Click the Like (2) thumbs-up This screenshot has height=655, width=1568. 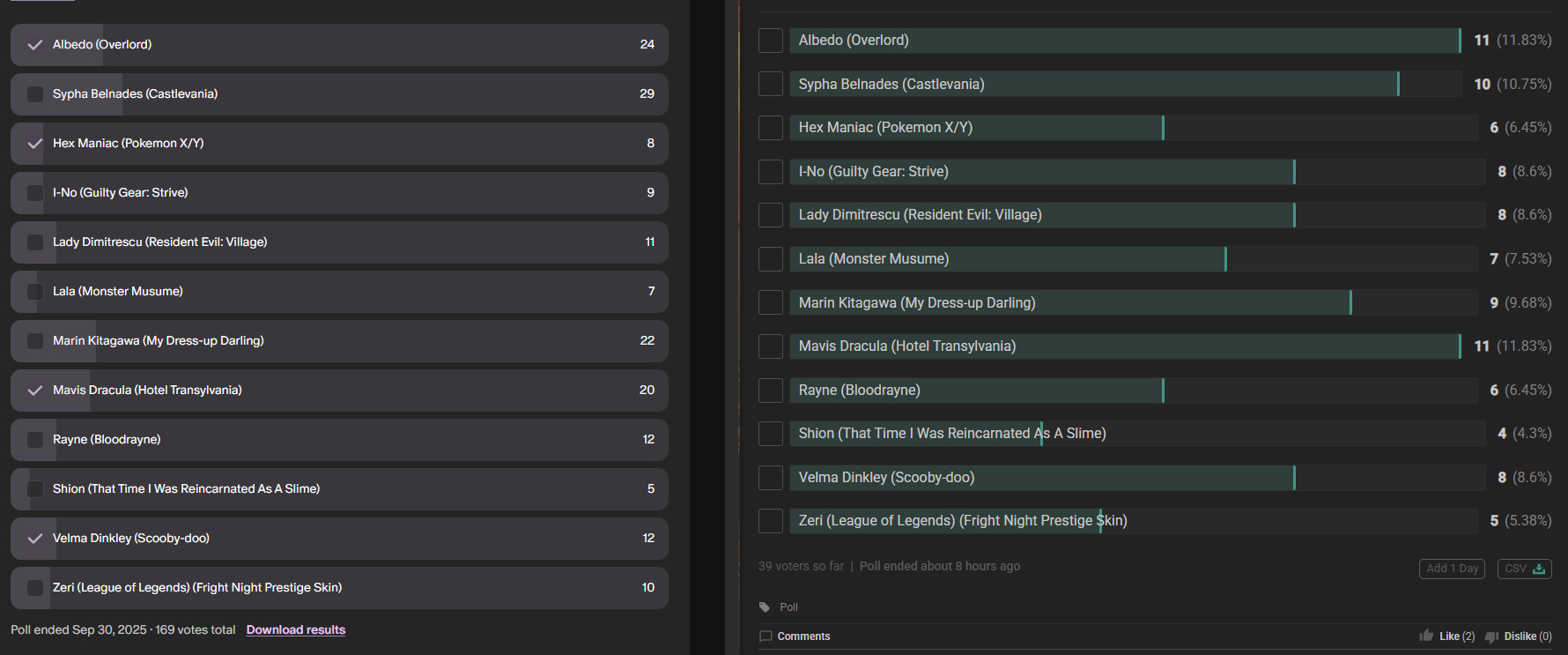1426,636
